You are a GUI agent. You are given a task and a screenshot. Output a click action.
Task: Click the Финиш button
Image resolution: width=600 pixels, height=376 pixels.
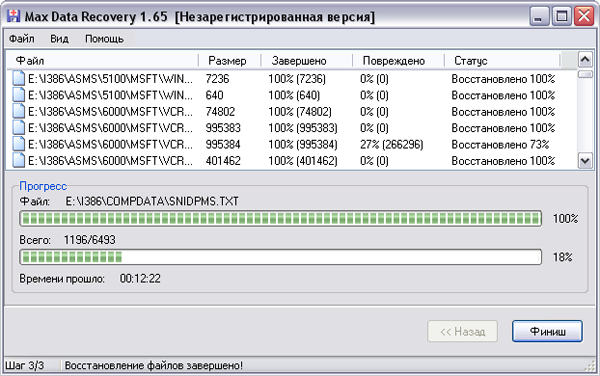tap(547, 331)
